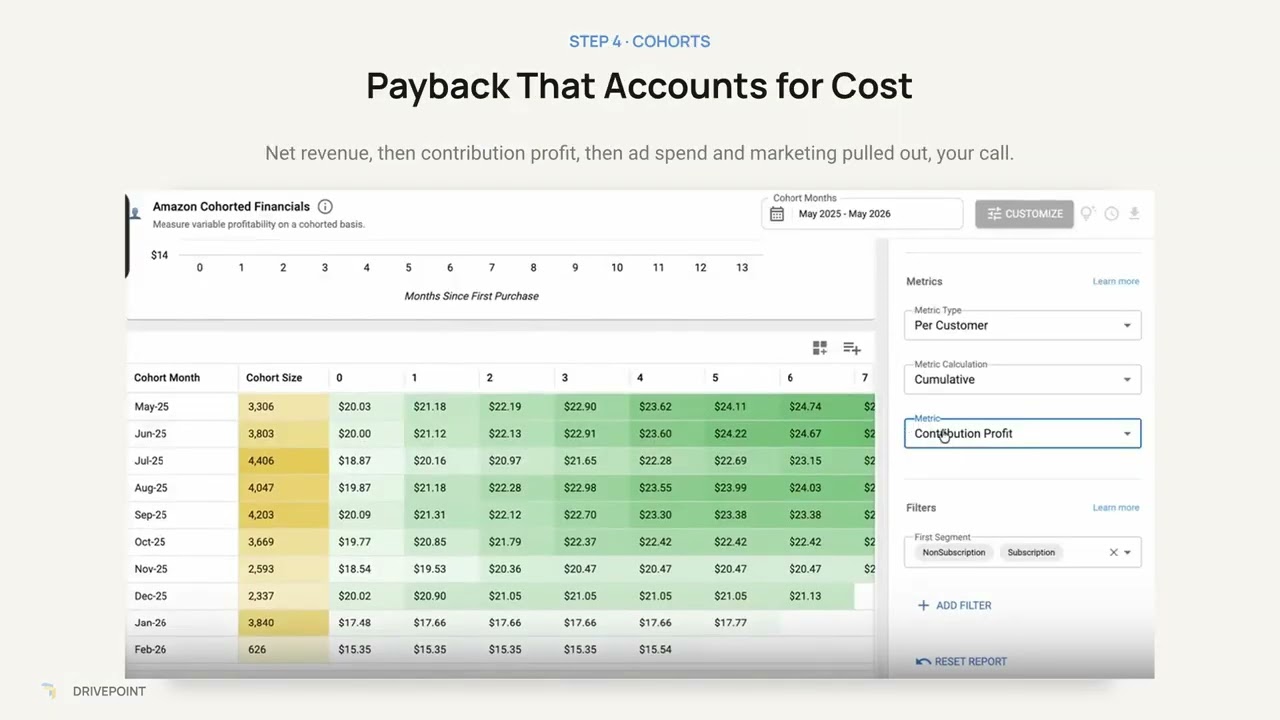The width and height of the screenshot is (1280, 720).
Task: Expand First Segment dropdown arrow
Action: (1128, 552)
